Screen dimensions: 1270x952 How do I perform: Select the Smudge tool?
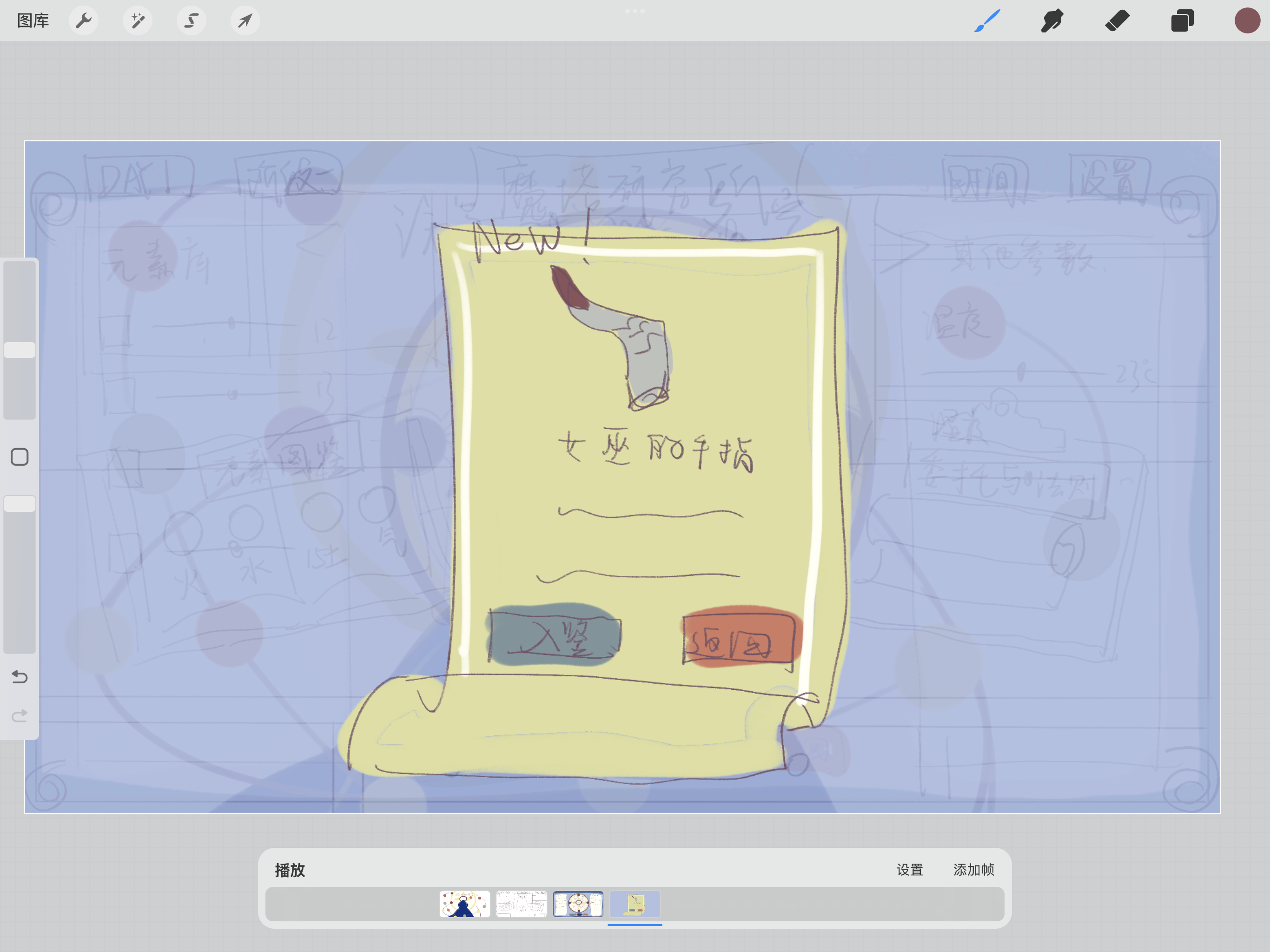[1052, 20]
